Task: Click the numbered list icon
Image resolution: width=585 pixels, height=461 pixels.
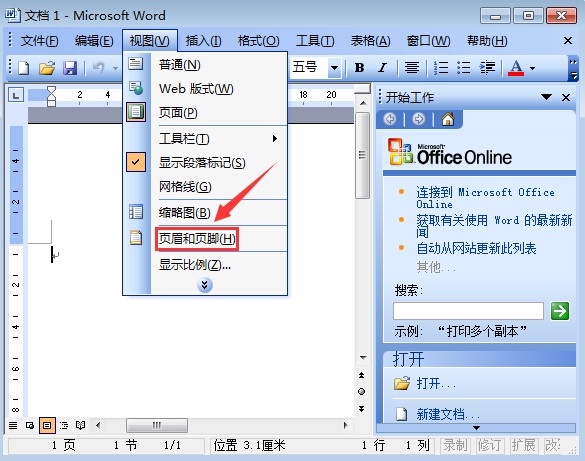Action: [x=441, y=68]
